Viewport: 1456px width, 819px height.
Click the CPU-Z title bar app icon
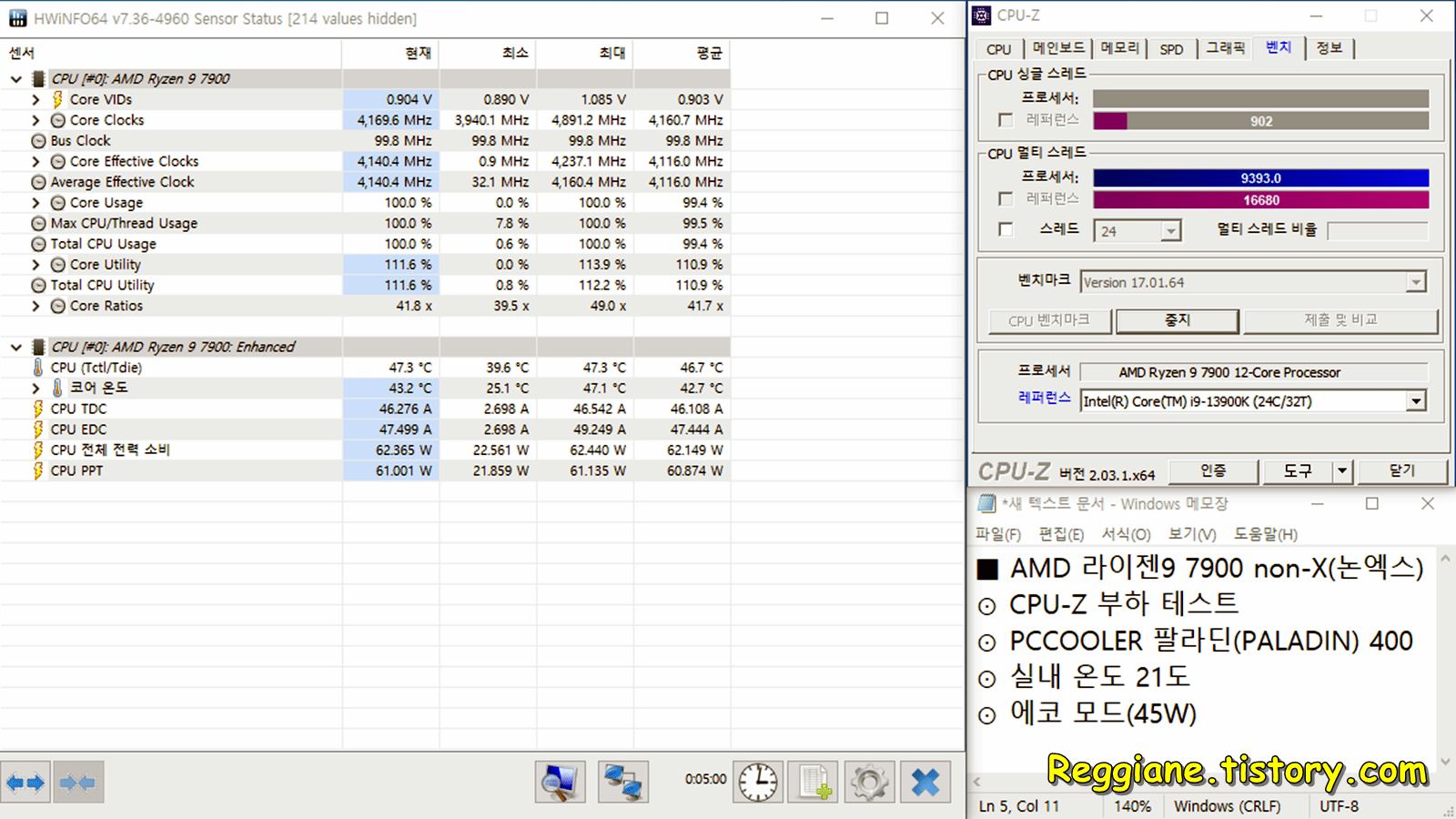tap(982, 15)
